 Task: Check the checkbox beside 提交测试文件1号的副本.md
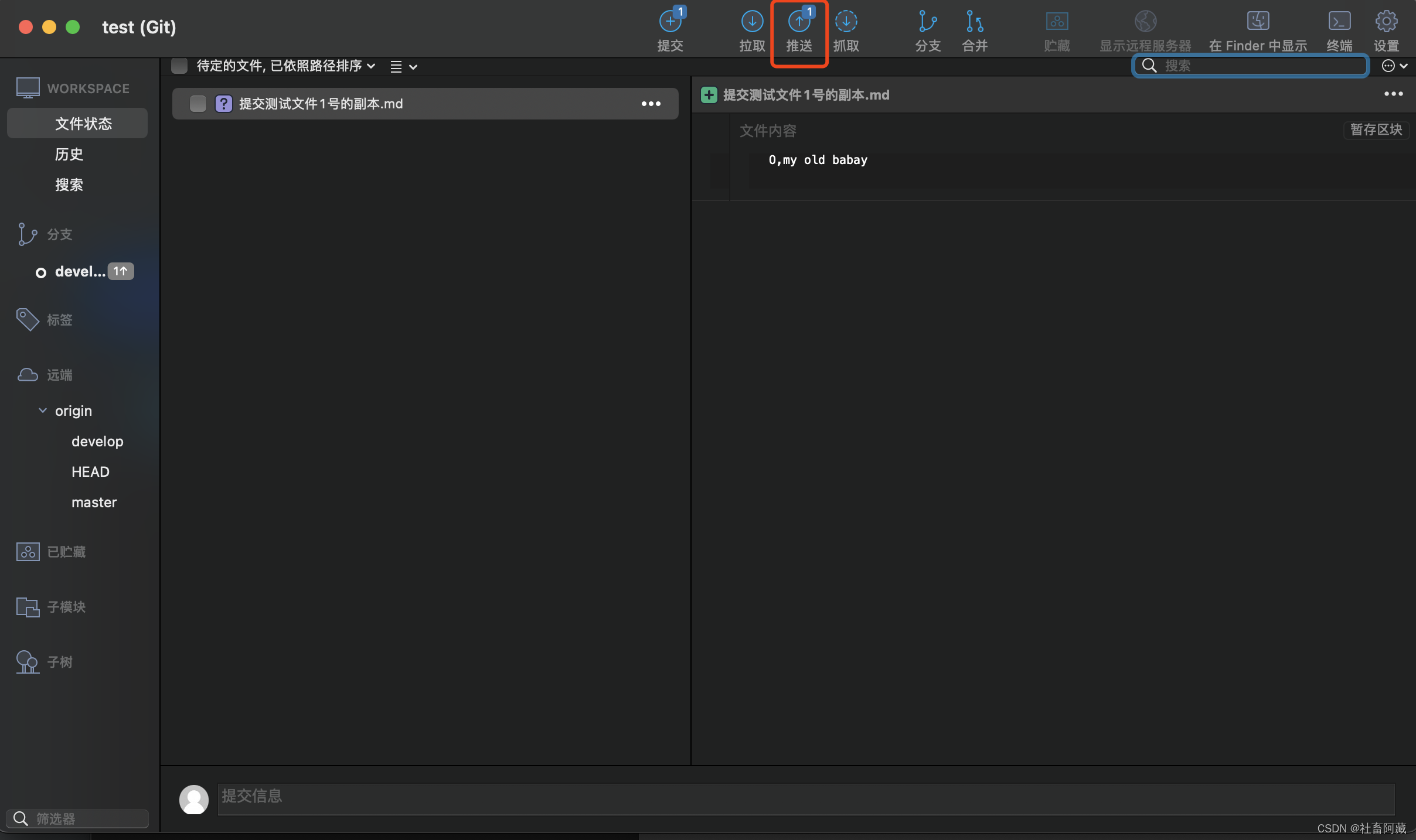pos(198,104)
